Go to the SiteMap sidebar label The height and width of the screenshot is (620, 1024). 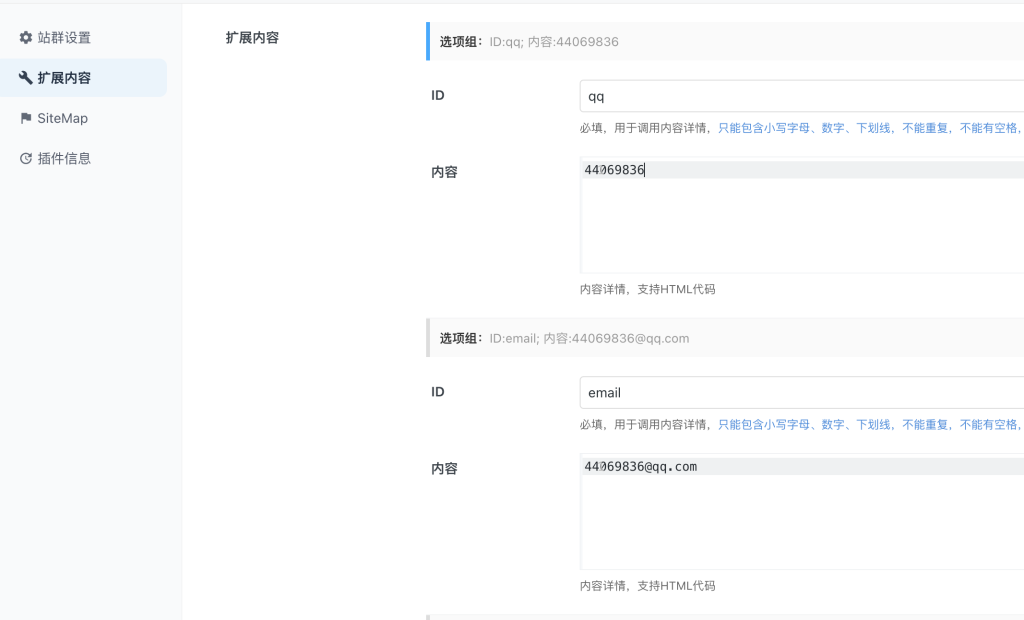(63, 118)
